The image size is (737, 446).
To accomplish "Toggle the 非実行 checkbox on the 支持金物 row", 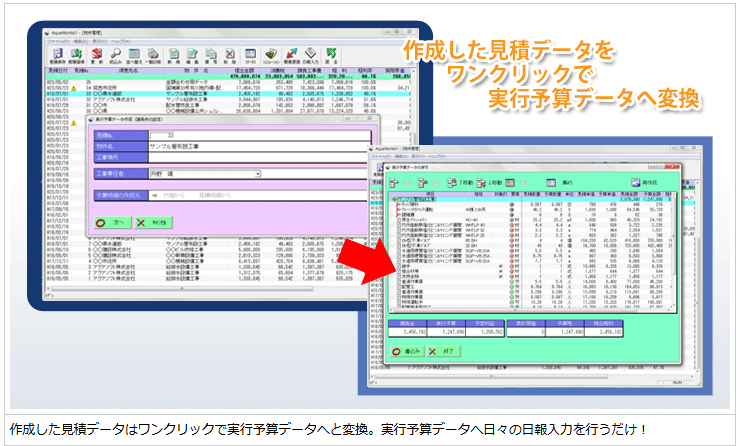I will [x=499, y=276].
